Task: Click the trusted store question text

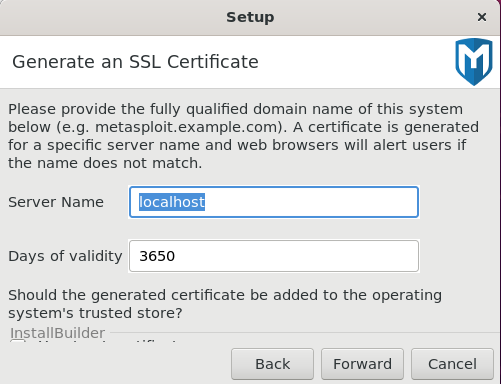Action: (225, 304)
